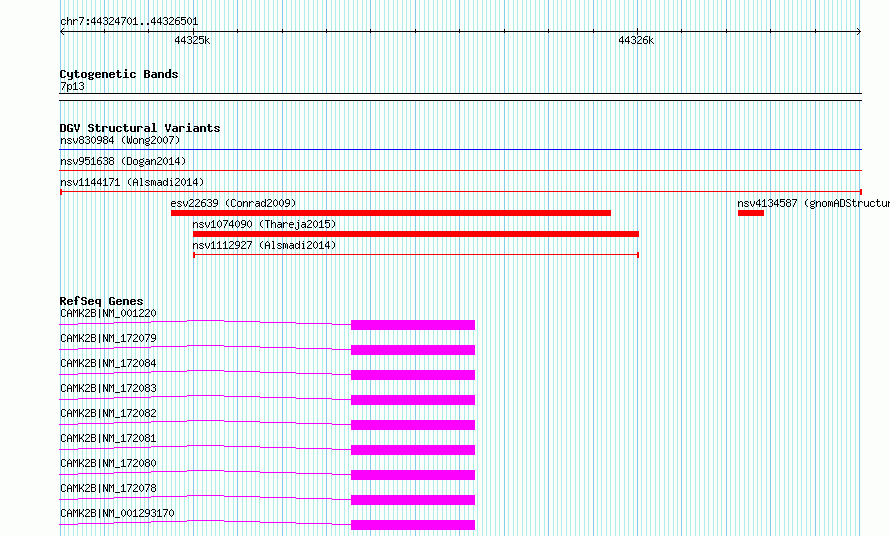Click the 44326k ruler tick label

pos(636,40)
